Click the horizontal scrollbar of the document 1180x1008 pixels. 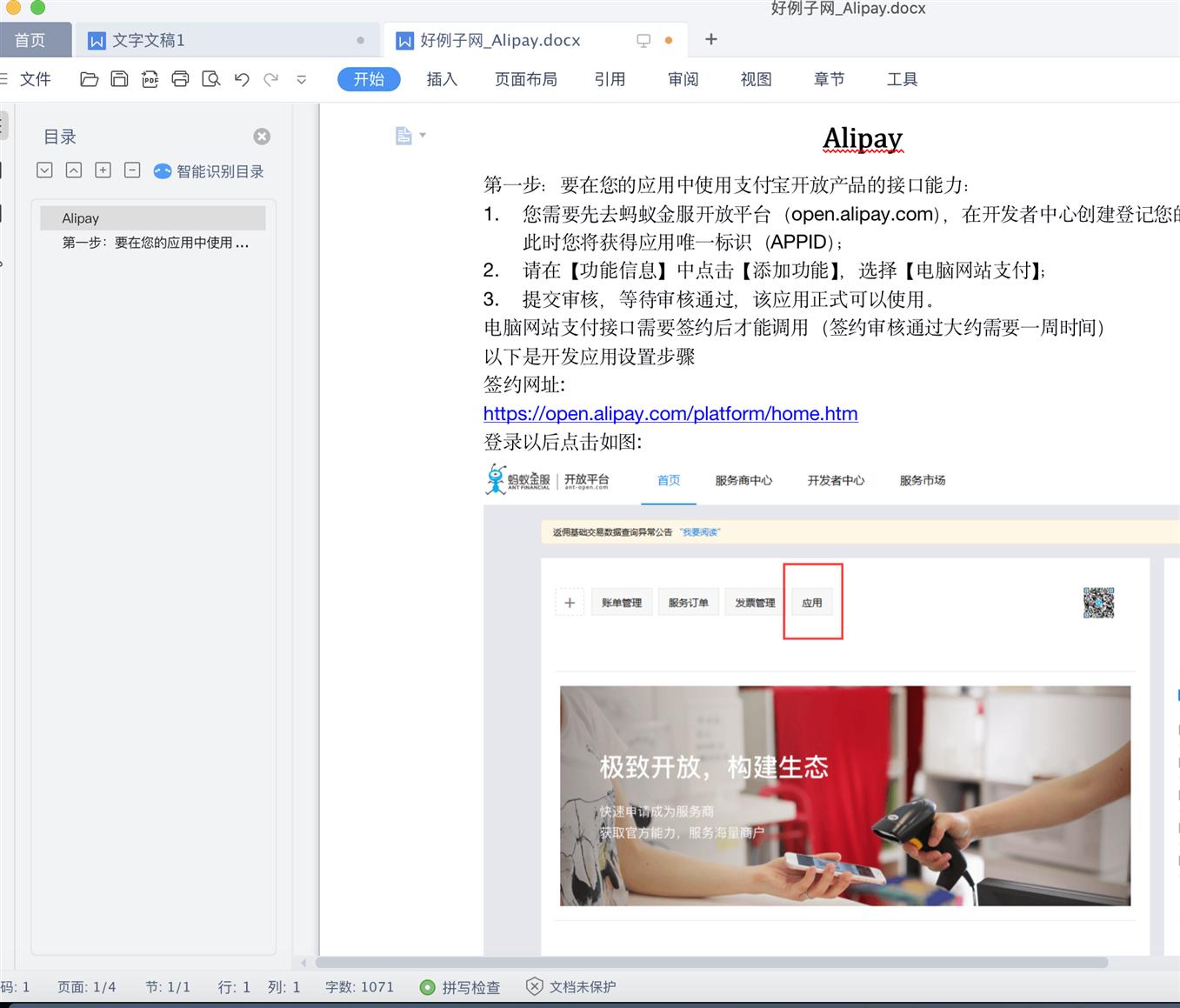click(711, 963)
